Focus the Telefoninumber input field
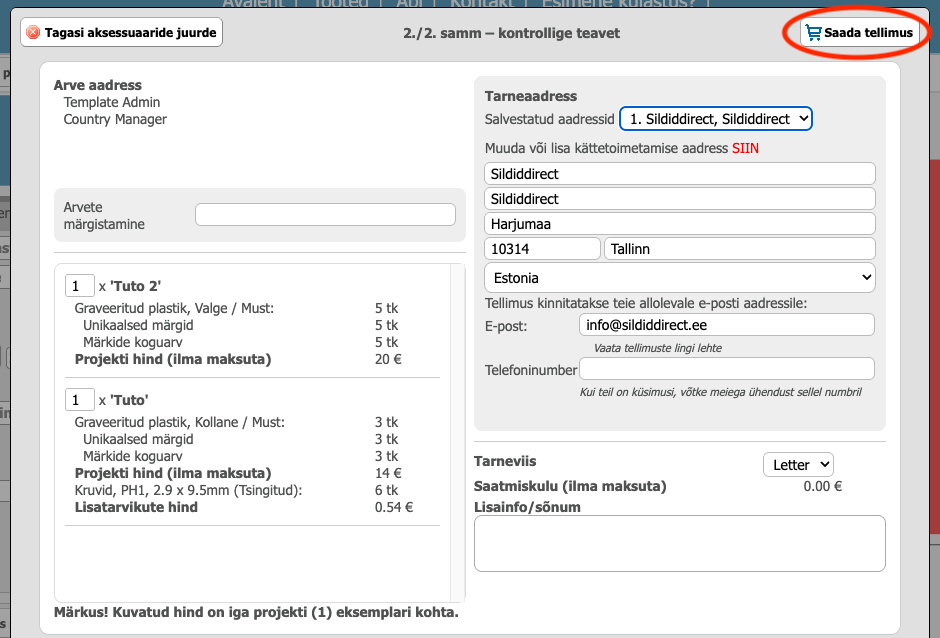Viewport: 940px width, 638px height. point(726,369)
